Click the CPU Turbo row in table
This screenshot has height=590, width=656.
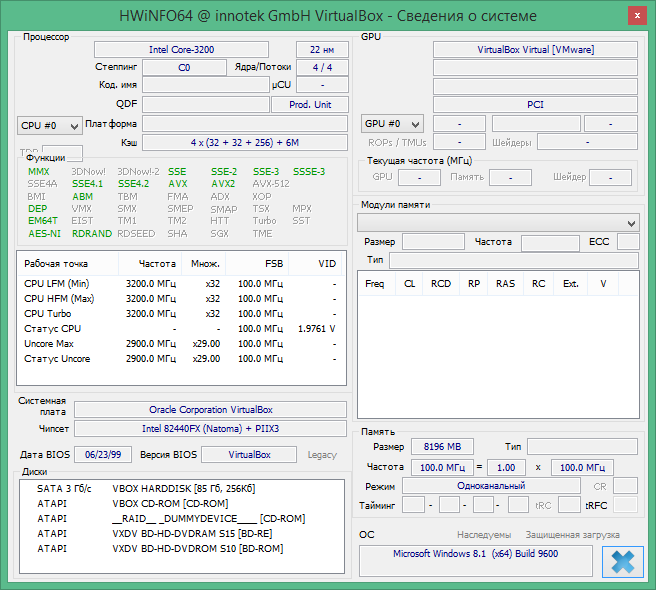coord(181,313)
